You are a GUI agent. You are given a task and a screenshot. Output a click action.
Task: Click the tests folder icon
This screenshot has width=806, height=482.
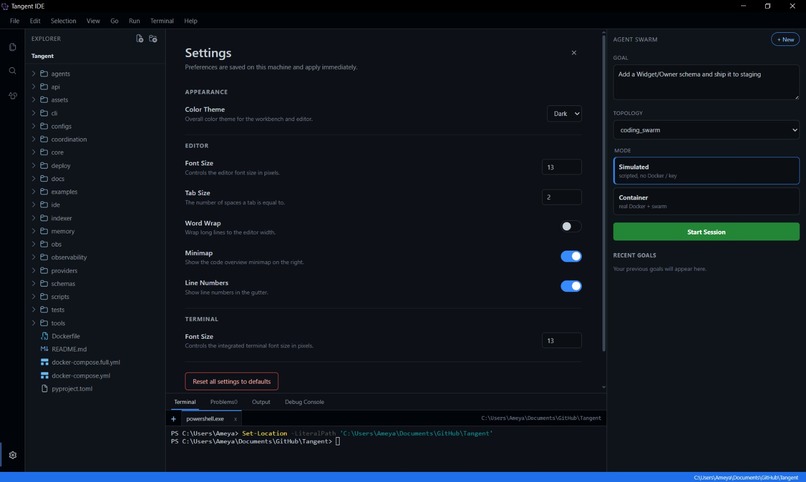pos(44,310)
